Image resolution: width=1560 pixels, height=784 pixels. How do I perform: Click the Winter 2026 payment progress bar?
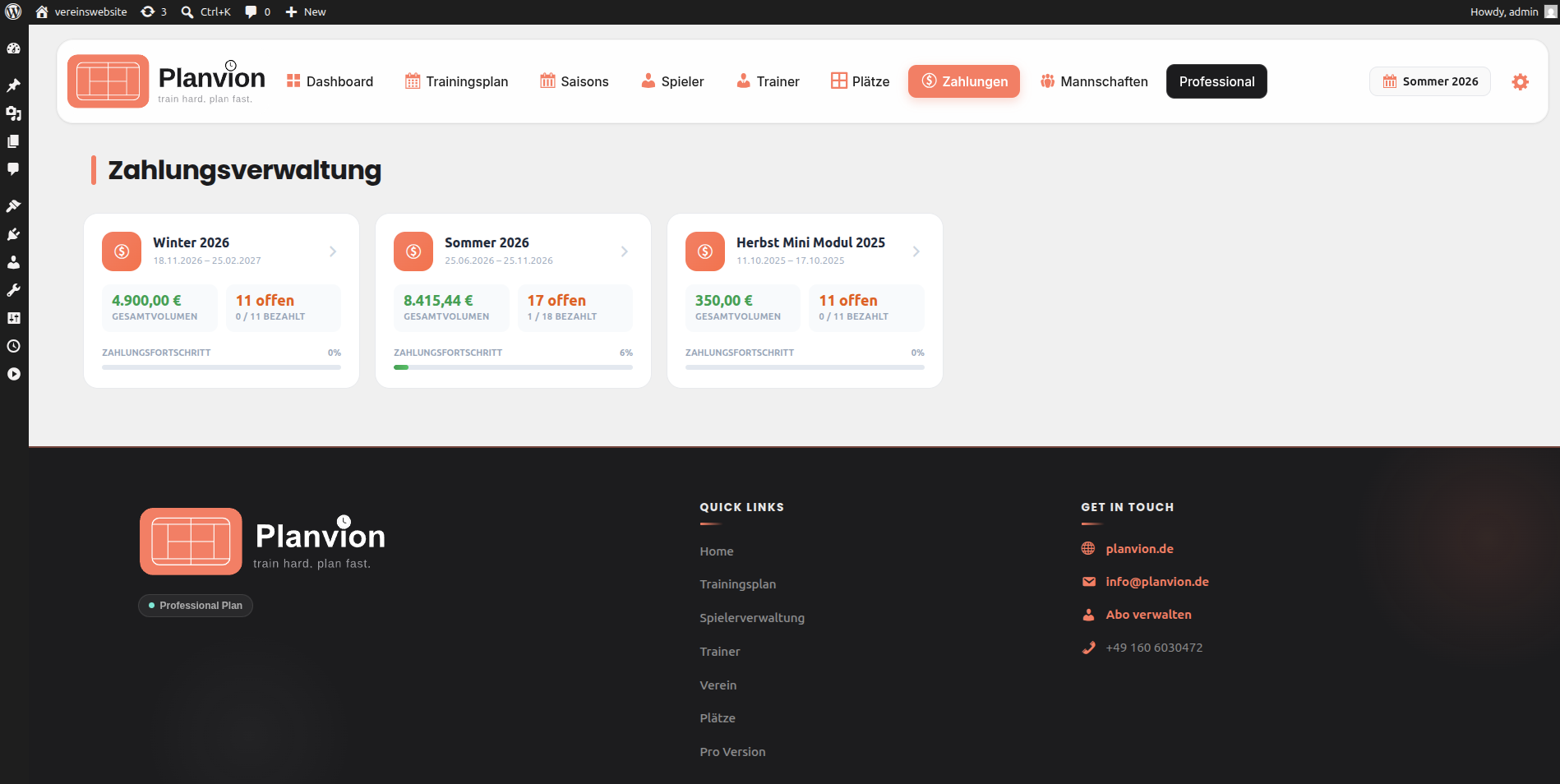221,367
